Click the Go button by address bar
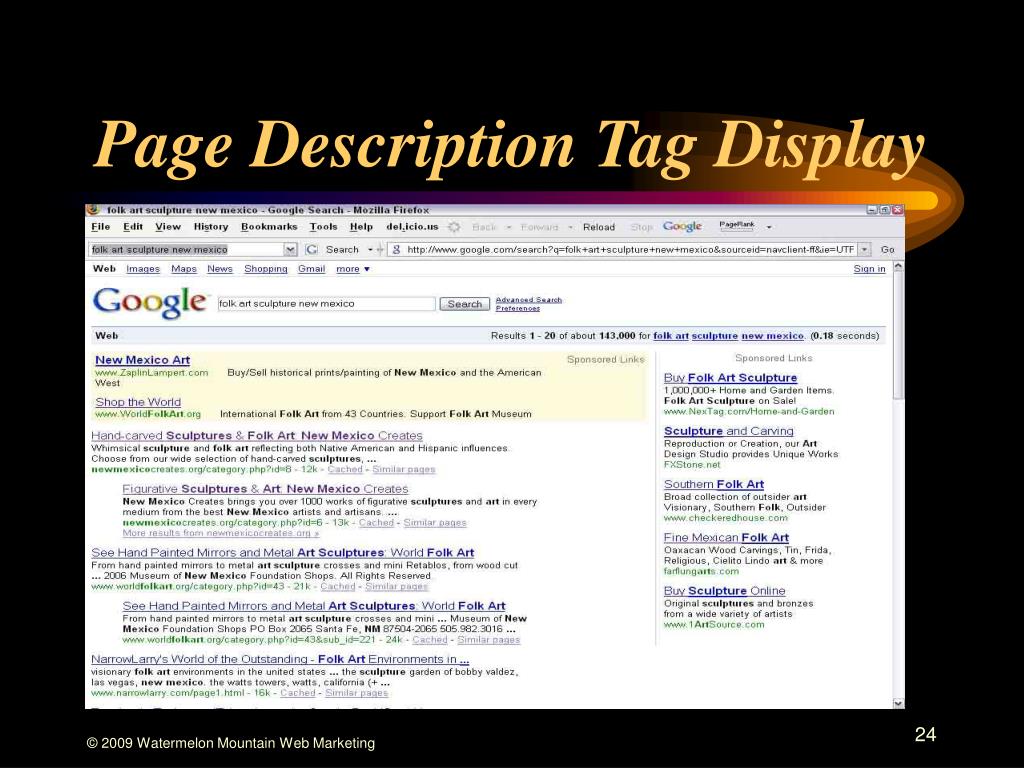The height and width of the screenshot is (768, 1024). 887,249
